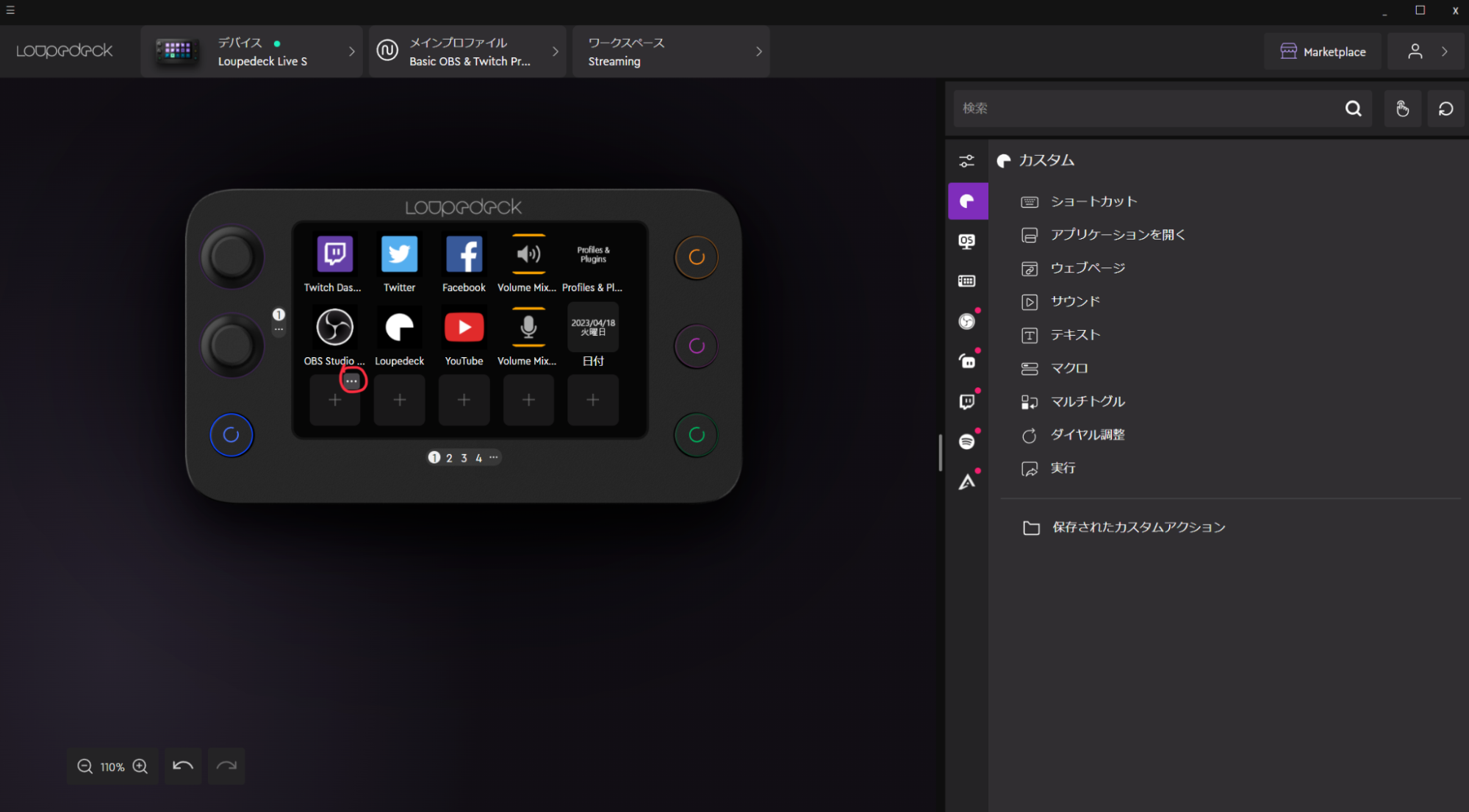Screen dimensions: 1469x812
Task: Select the Twitter button on the device
Action: [x=399, y=254]
